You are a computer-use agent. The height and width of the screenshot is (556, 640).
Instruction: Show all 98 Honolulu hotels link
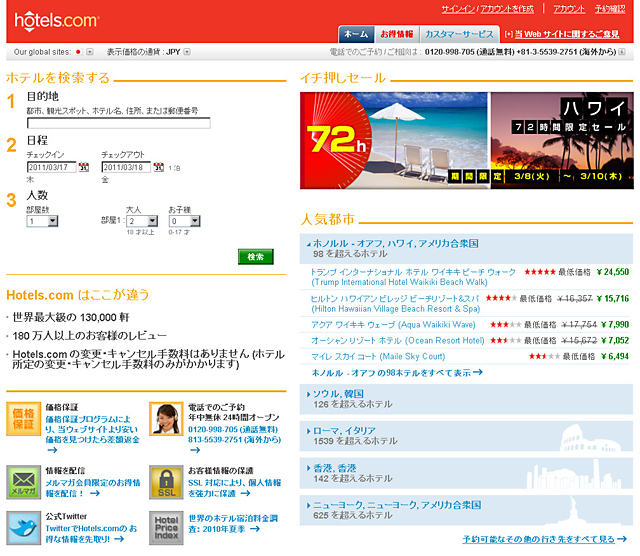[x=397, y=373]
